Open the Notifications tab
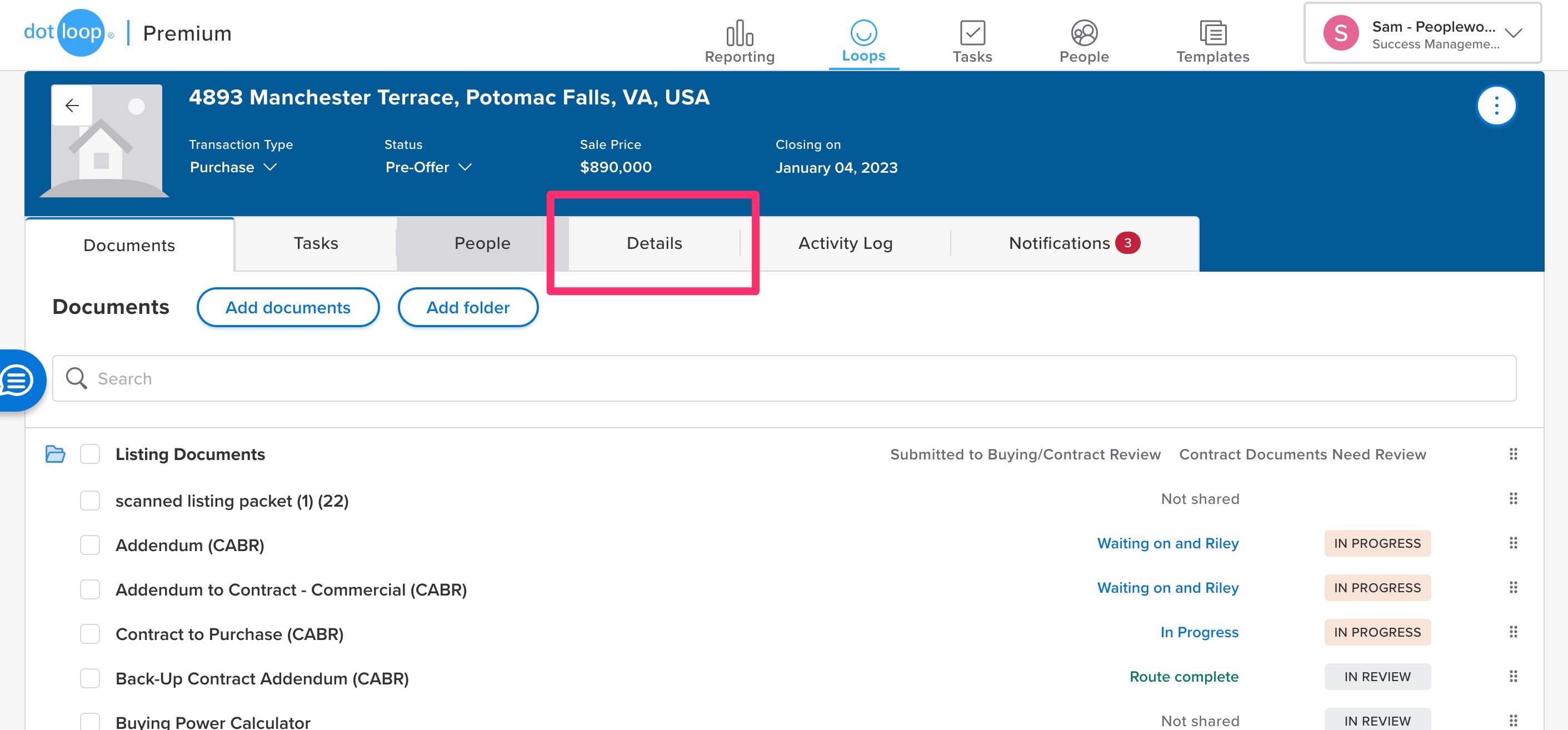 1075,243
